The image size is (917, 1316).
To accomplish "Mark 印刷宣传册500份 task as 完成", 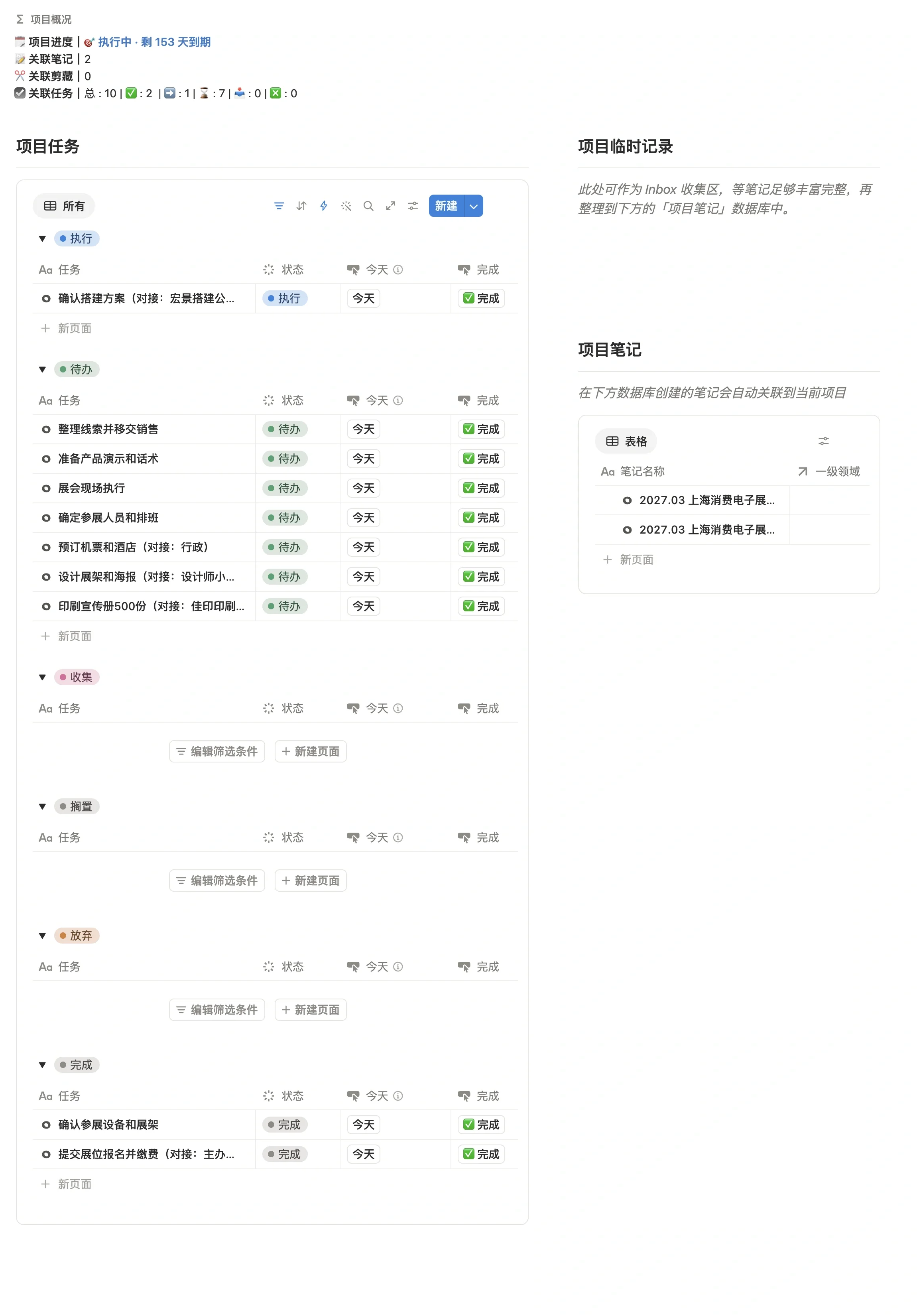I will tap(482, 607).
